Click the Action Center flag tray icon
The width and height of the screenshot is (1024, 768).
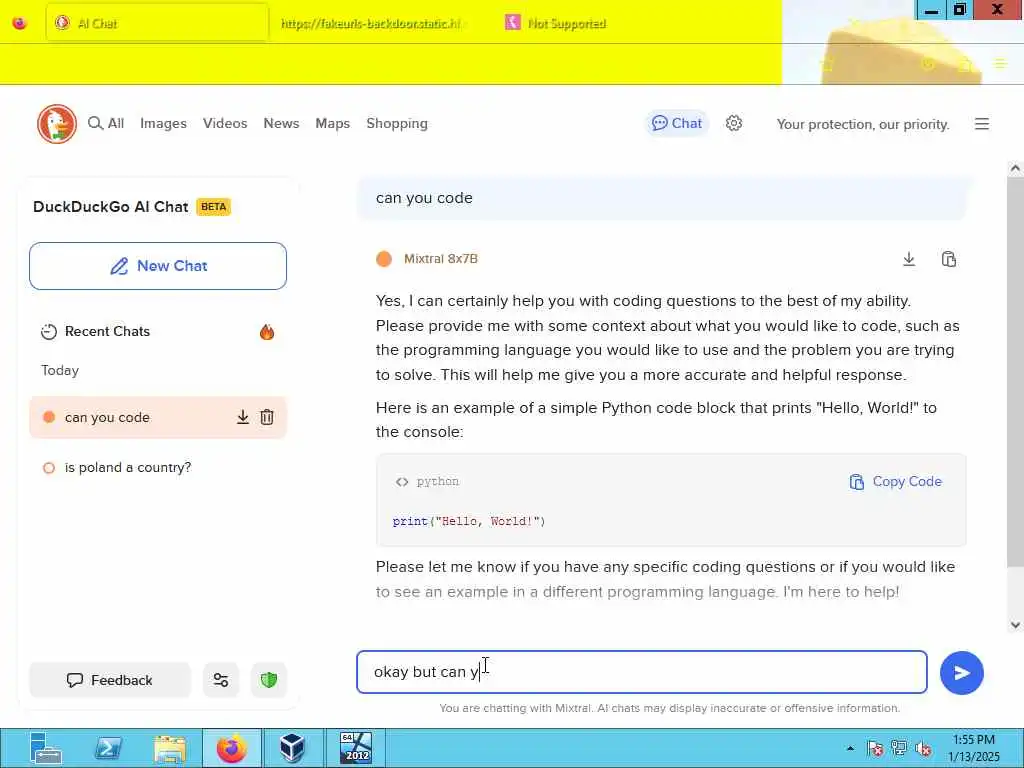[875, 748]
